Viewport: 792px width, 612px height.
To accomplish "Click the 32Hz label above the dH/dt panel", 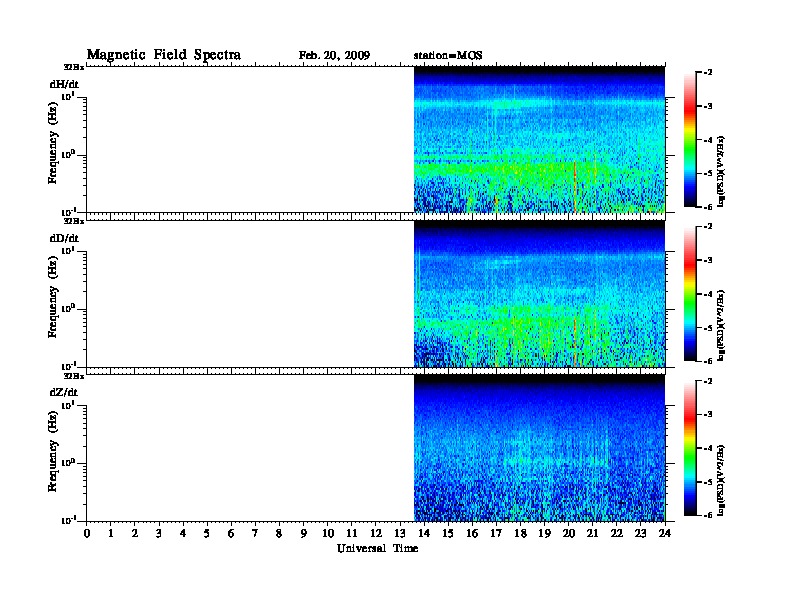I will (x=74, y=67).
